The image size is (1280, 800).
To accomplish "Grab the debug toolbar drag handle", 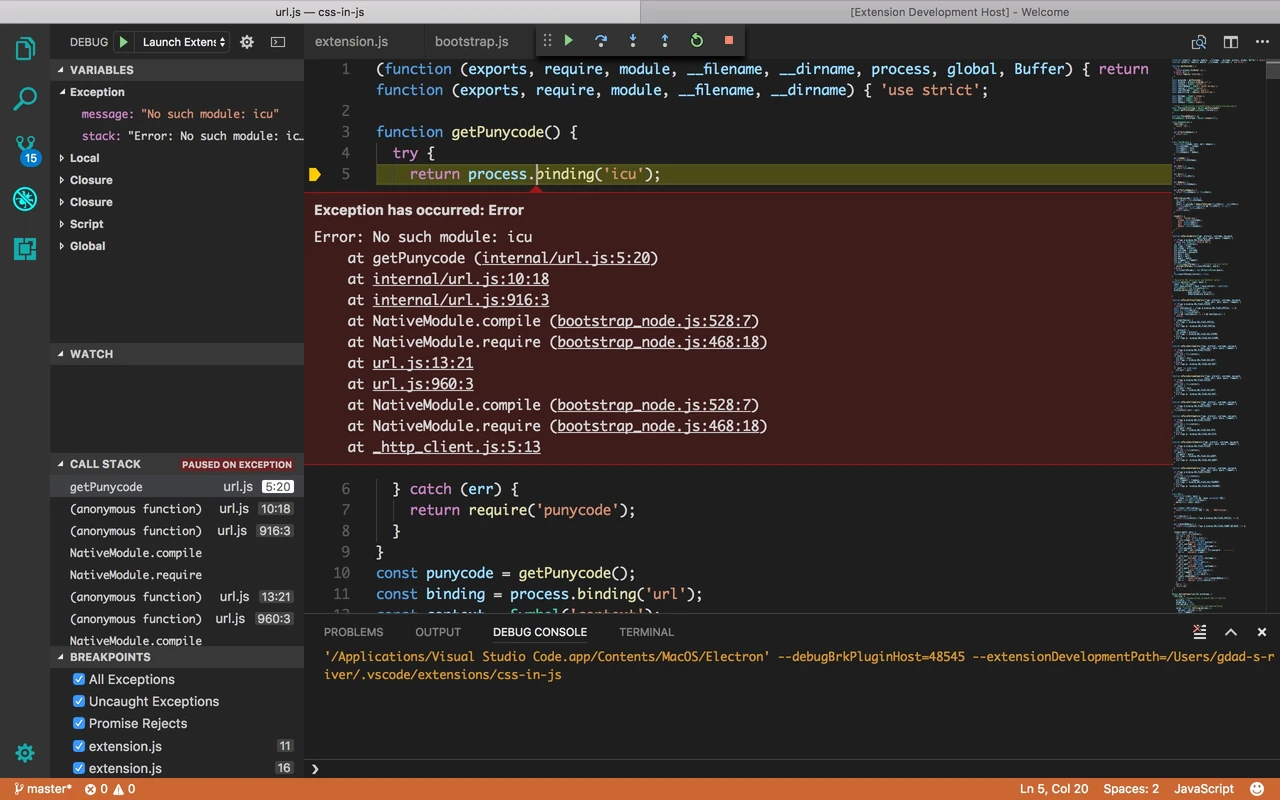I will (547, 41).
